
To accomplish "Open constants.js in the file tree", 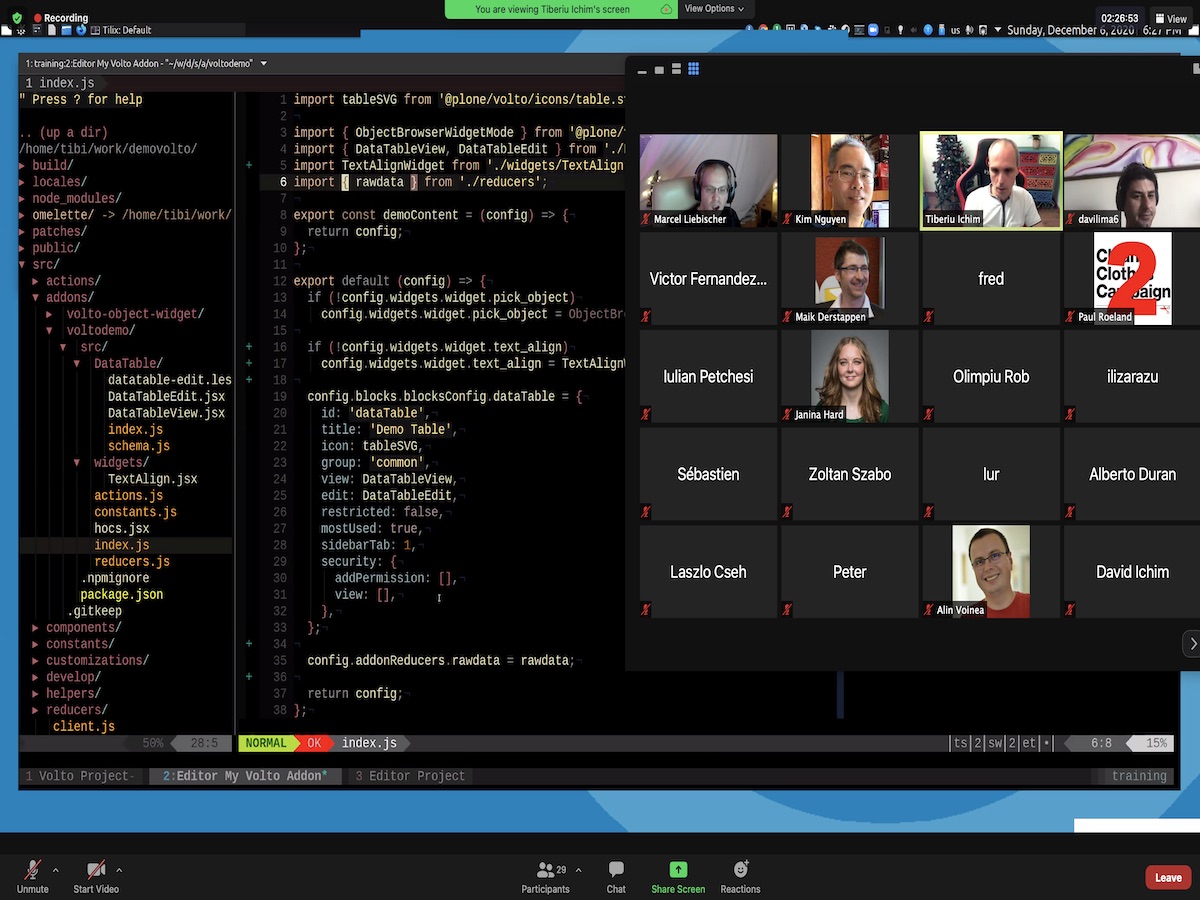I will click(135, 512).
